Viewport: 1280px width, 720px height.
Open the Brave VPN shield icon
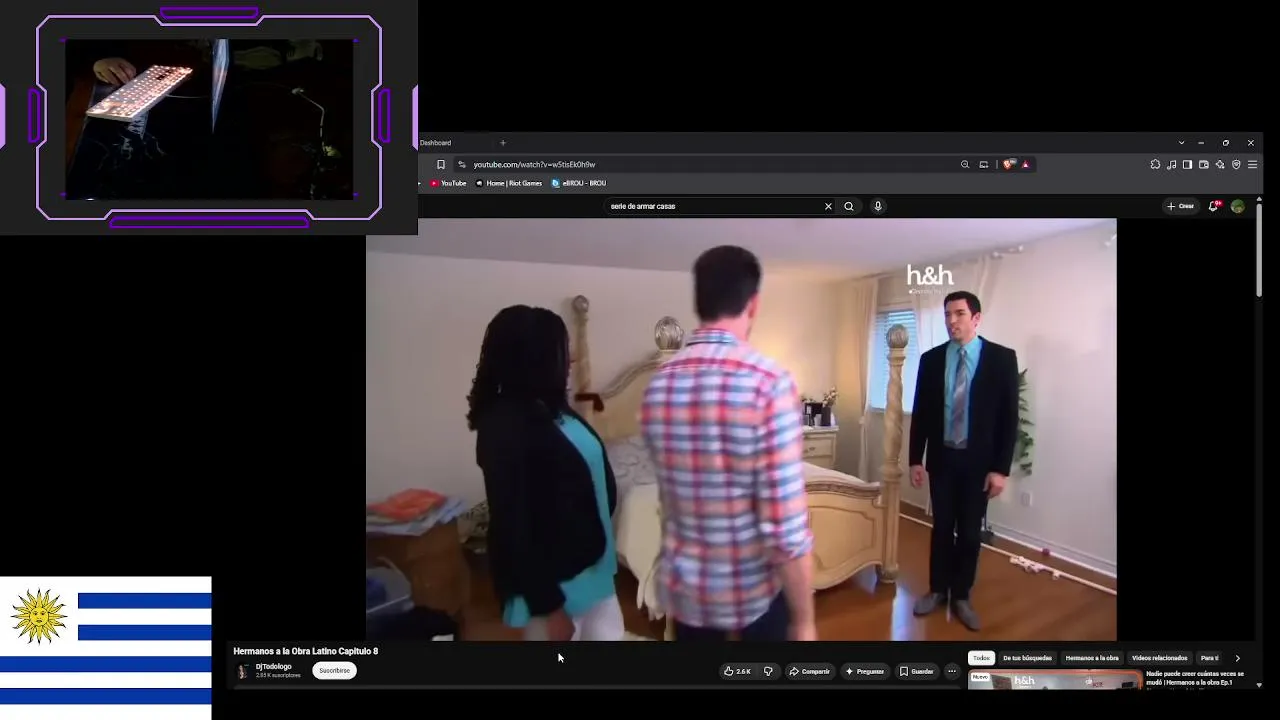[1236, 165]
